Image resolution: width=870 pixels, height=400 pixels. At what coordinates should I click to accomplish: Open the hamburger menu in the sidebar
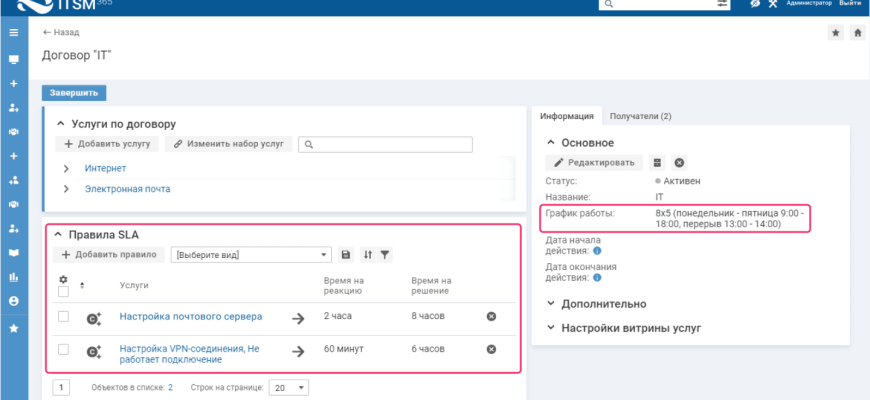tap(13, 33)
